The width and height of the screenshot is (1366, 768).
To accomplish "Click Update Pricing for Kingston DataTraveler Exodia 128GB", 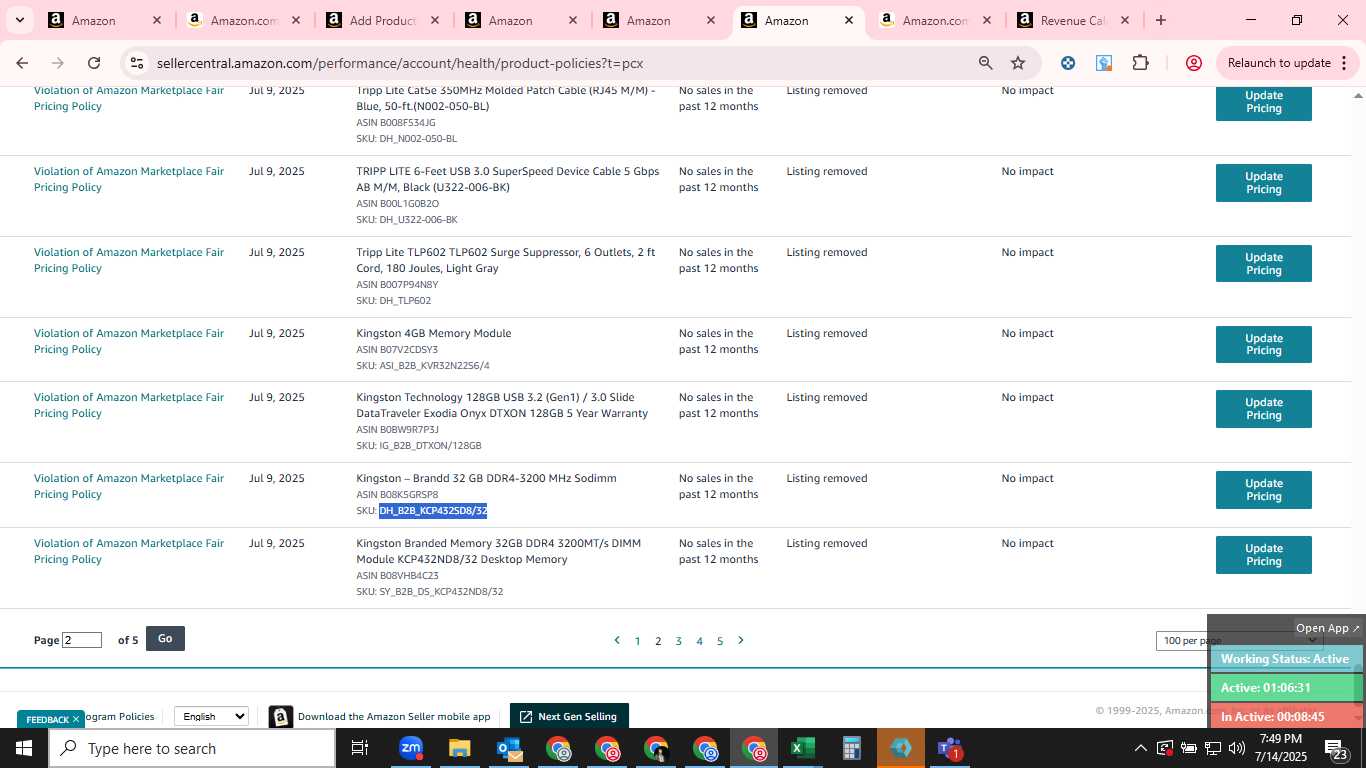I will 1263,408.
